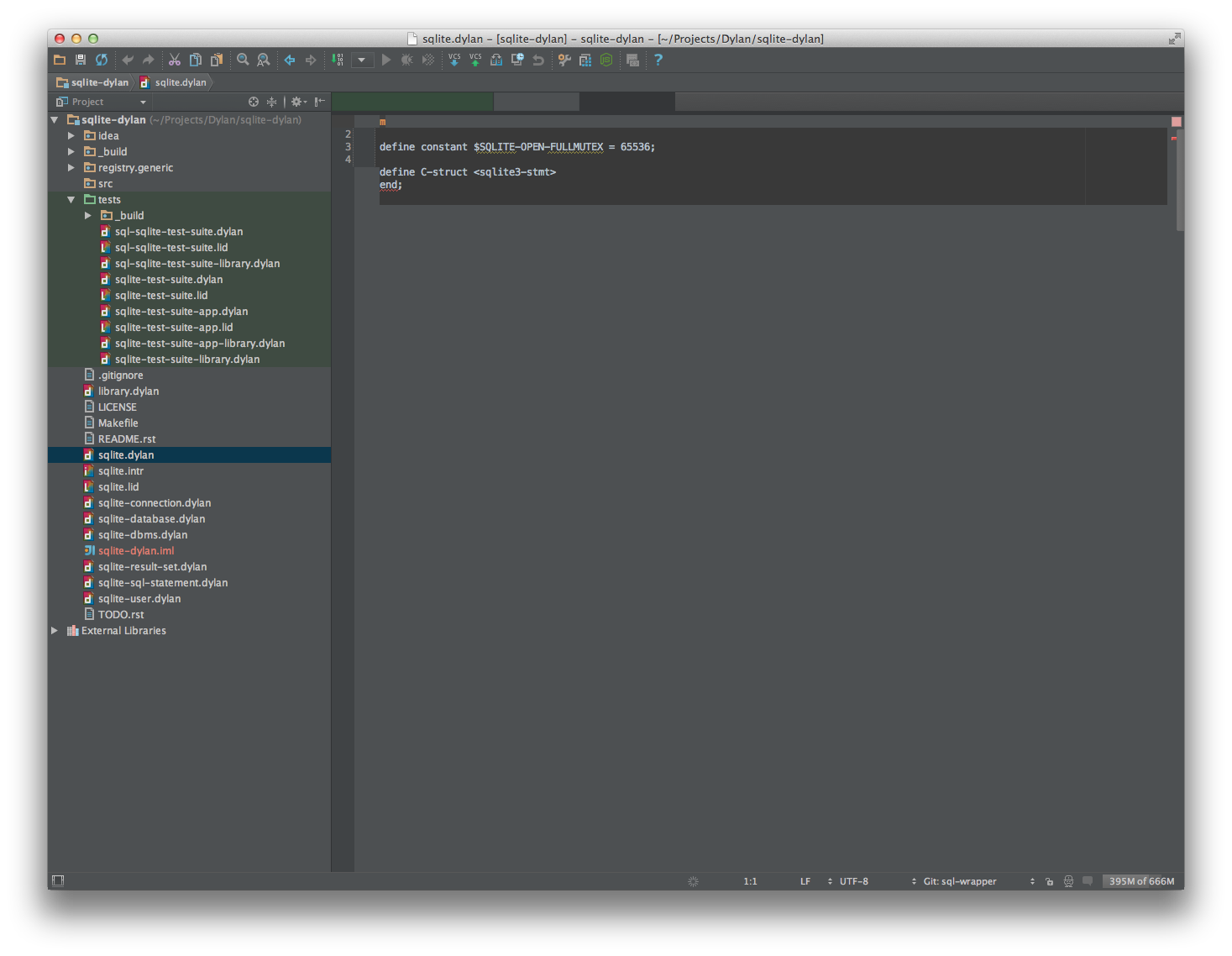
Task: Collapse the tests folder
Action: pos(71,200)
